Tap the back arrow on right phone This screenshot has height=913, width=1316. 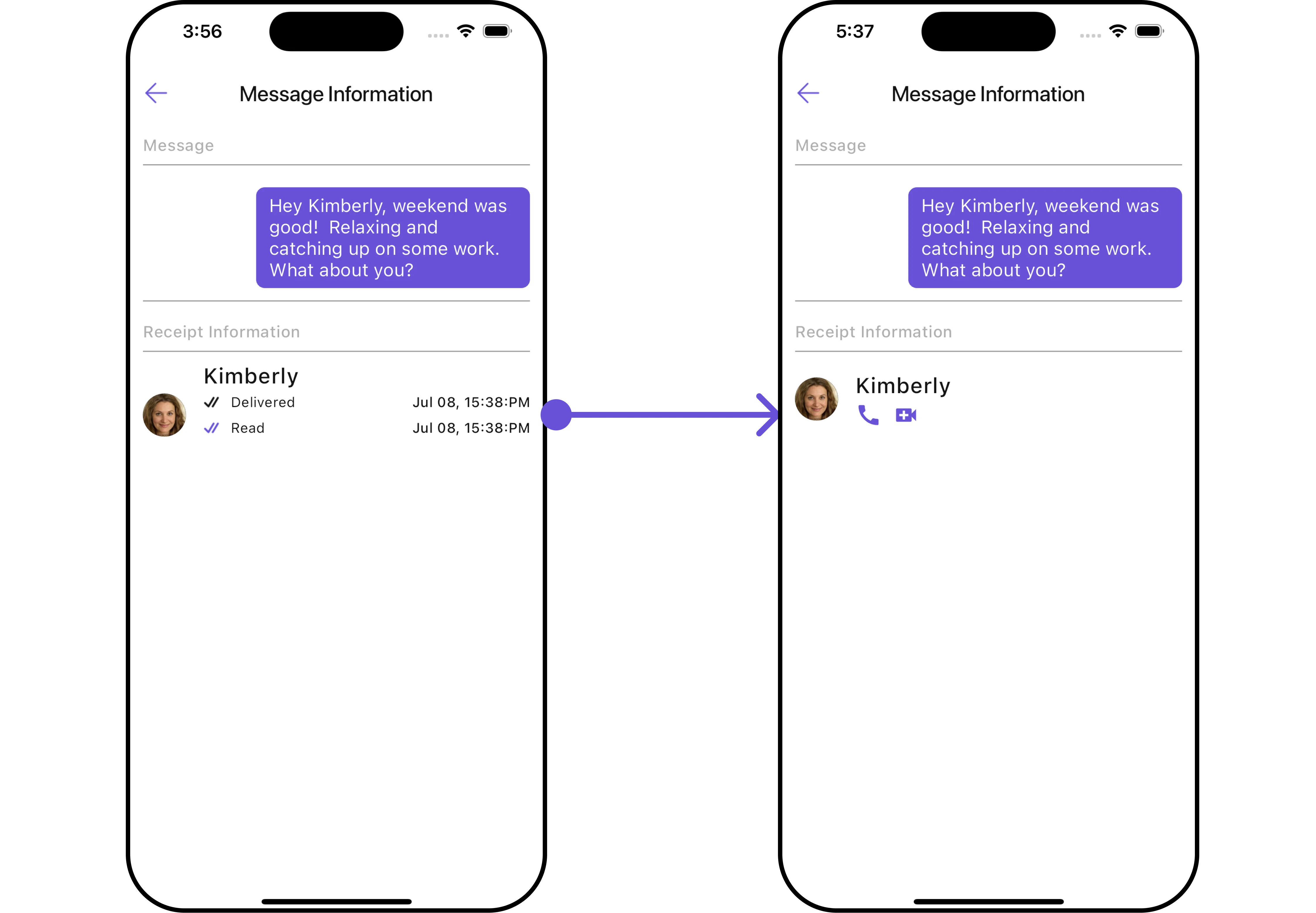[x=808, y=93]
